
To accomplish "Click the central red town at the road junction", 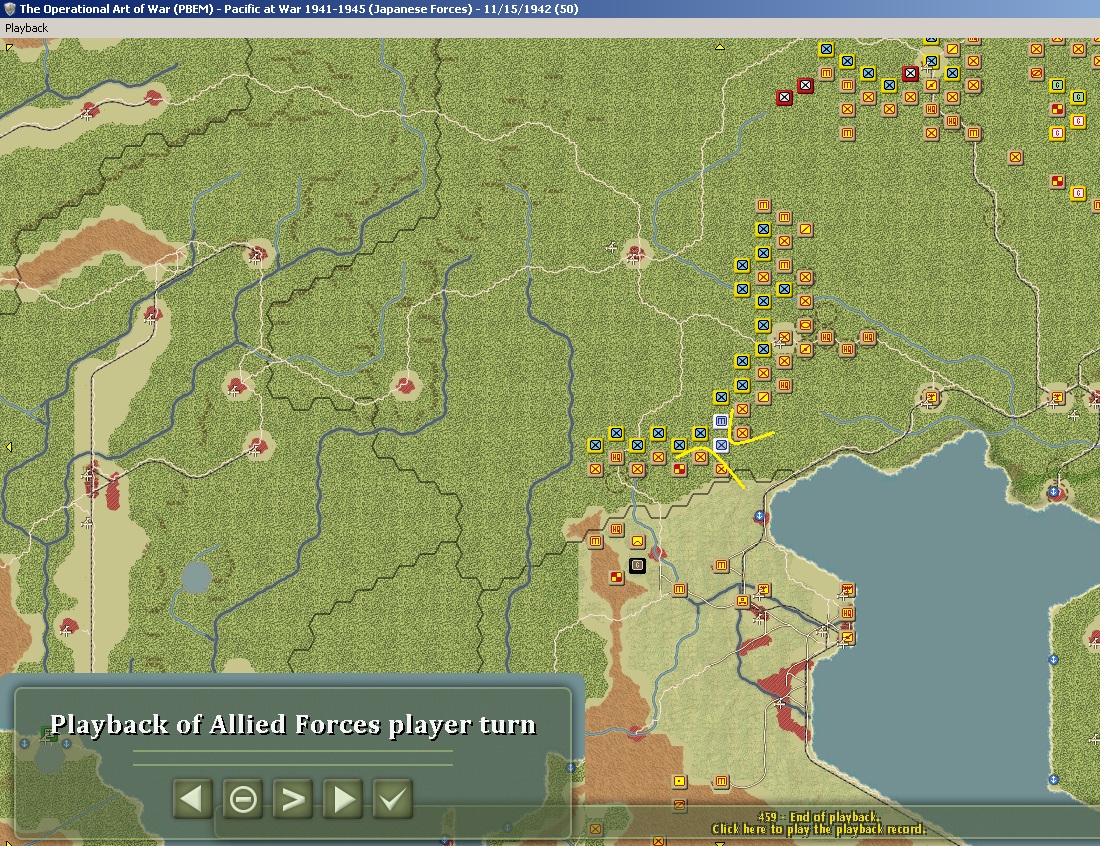I will pyautogui.click(x=636, y=252).
